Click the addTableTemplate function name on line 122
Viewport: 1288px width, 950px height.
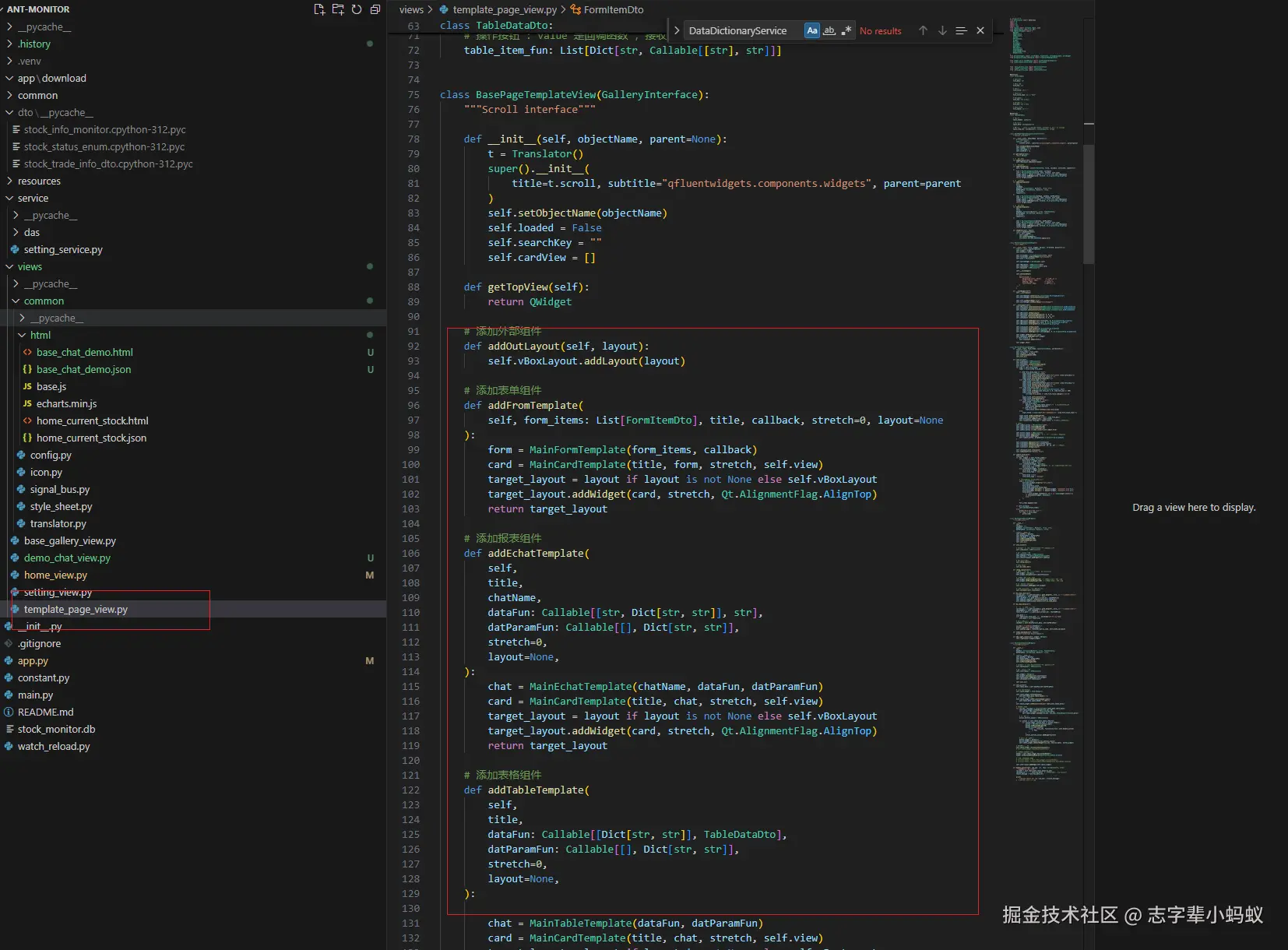[536, 790]
